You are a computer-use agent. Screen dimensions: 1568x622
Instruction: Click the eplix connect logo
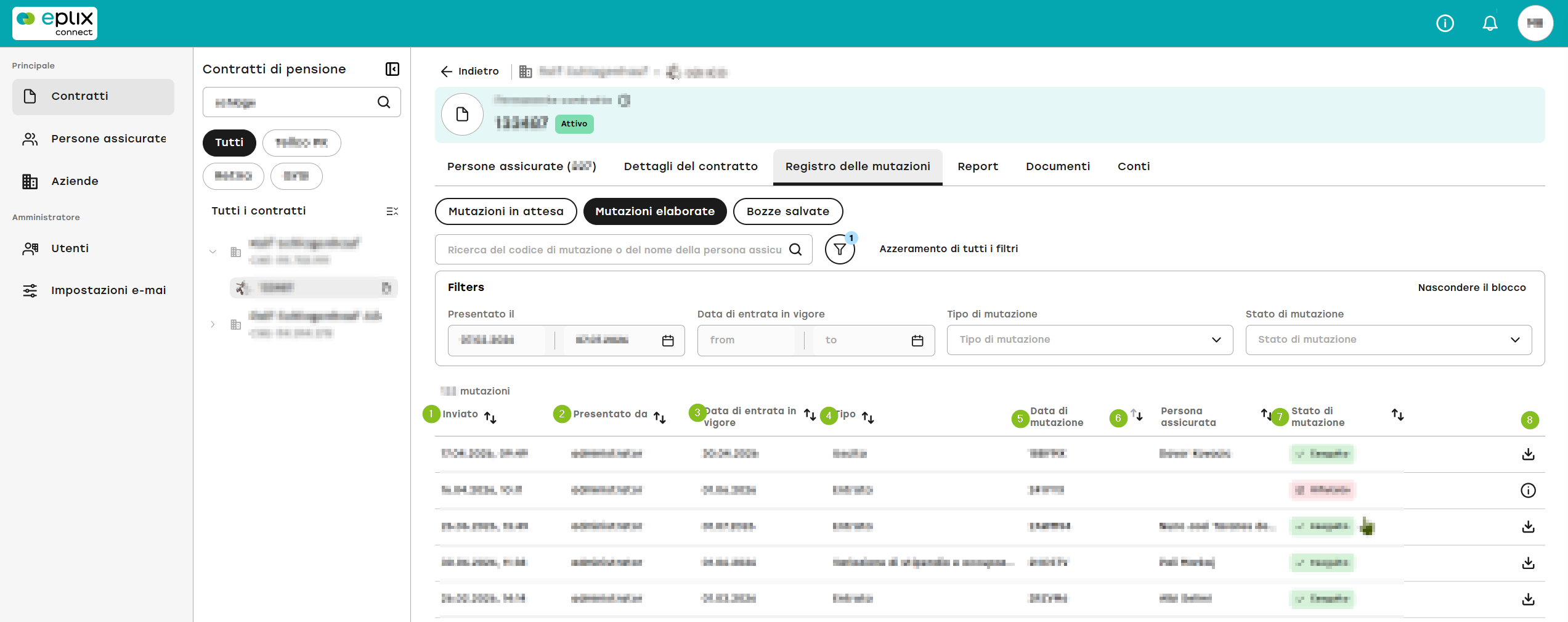tap(55, 23)
